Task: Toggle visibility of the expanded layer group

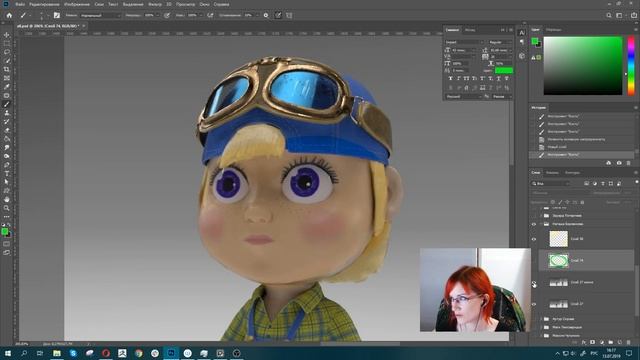Action: (534, 224)
